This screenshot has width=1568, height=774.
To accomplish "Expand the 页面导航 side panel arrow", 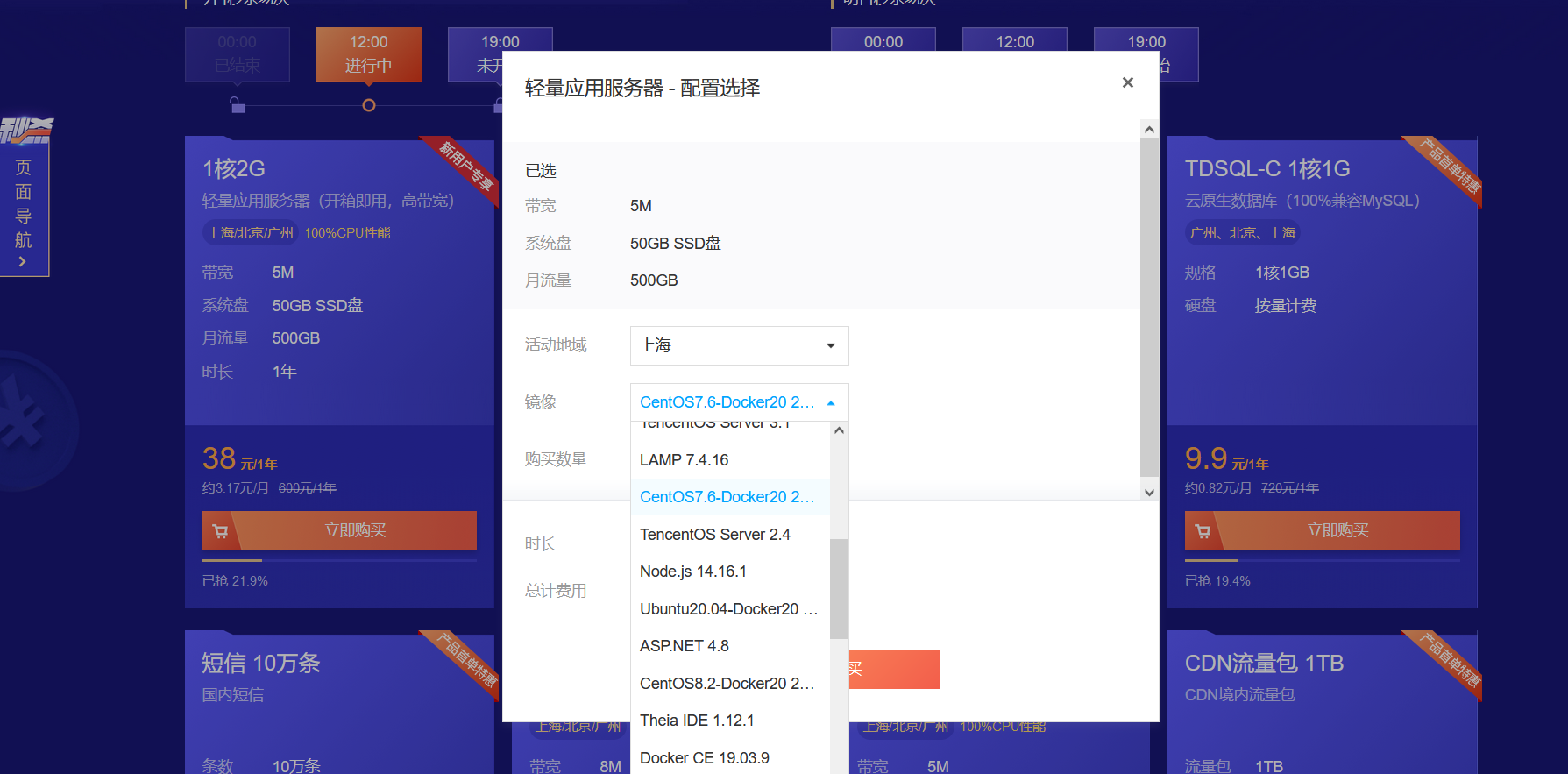I will click(23, 261).
